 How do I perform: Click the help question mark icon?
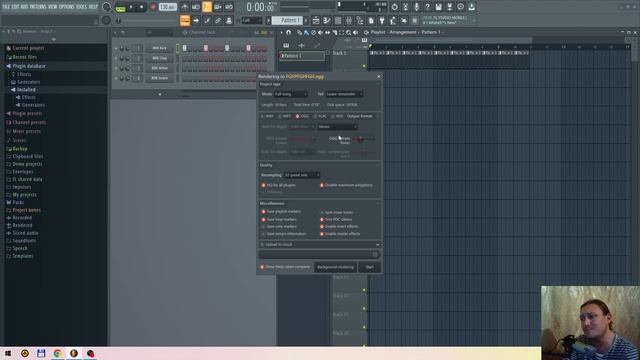click(x=427, y=7)
